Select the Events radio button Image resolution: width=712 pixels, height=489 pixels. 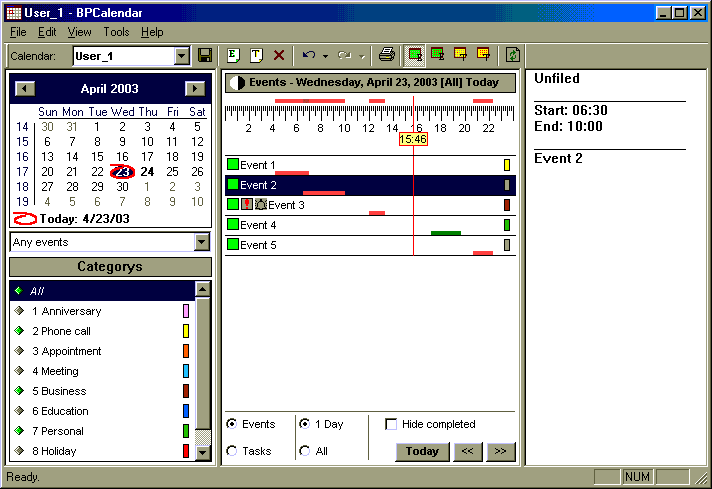click(232, 424)
